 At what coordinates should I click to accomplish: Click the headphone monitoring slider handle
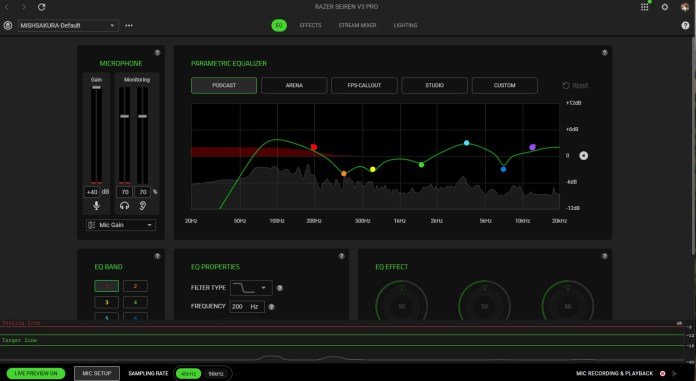click(x=125, y=116)
